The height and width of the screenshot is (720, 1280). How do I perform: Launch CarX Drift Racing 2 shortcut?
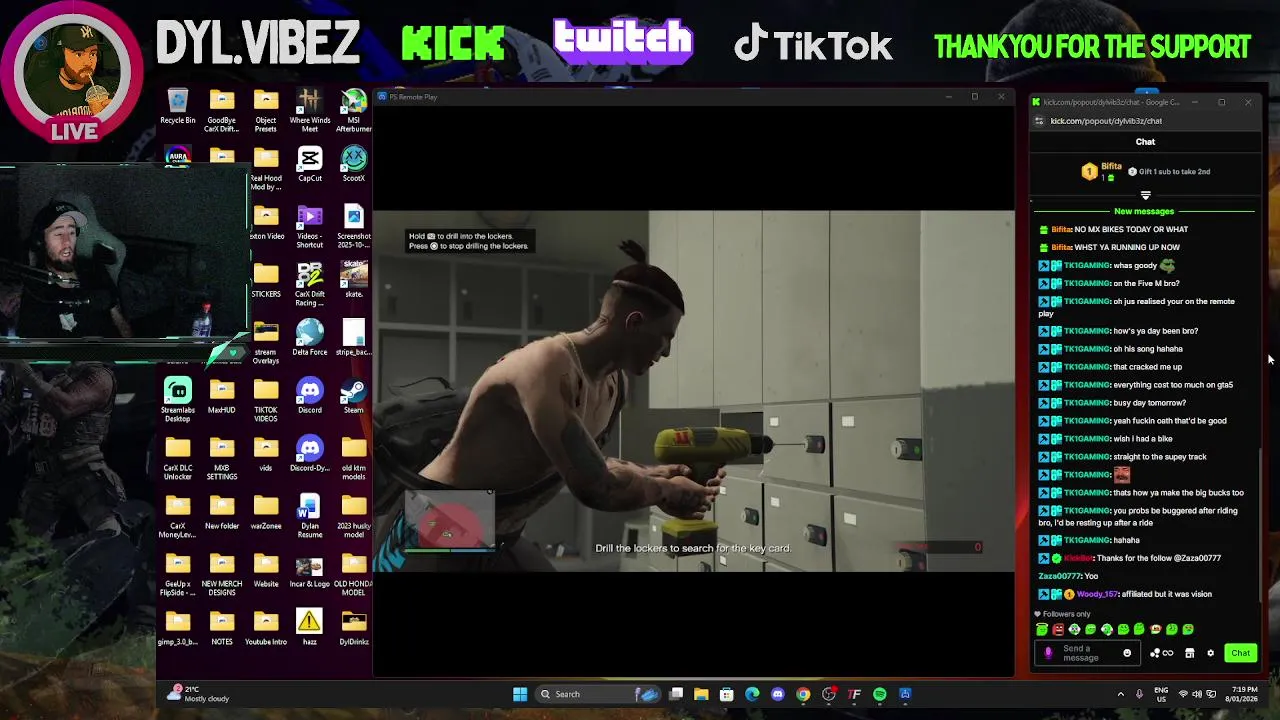310,285
